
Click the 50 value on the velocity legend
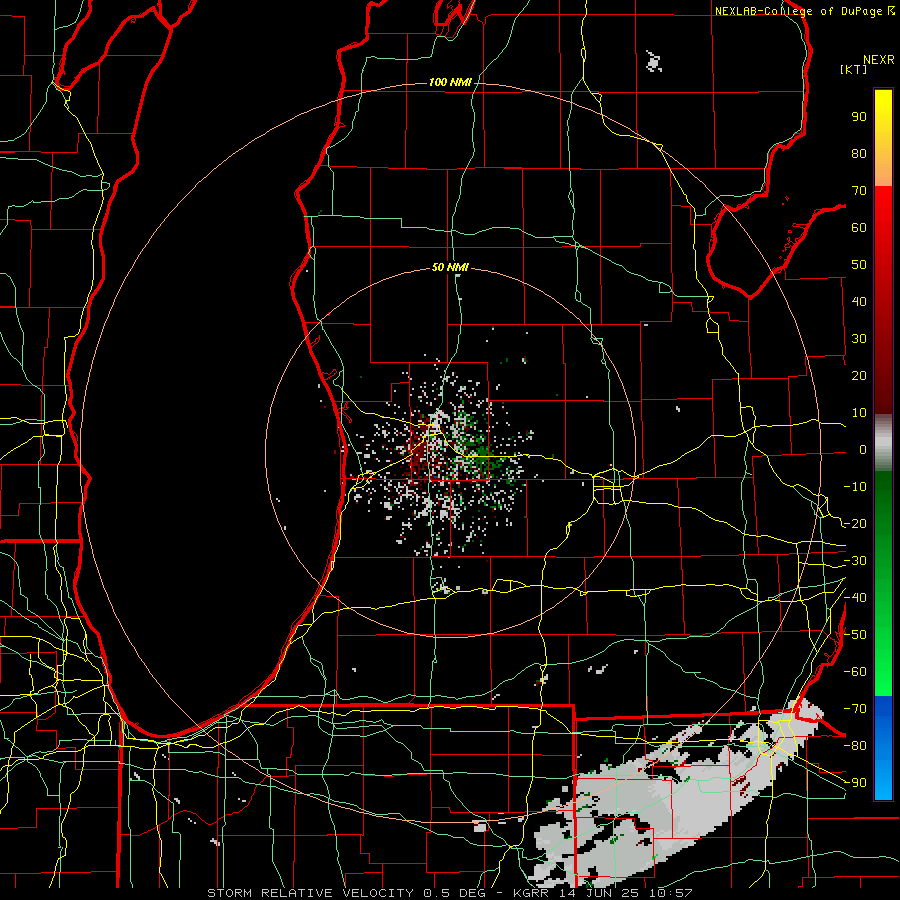pyautogui.click(x=859, y=265)
